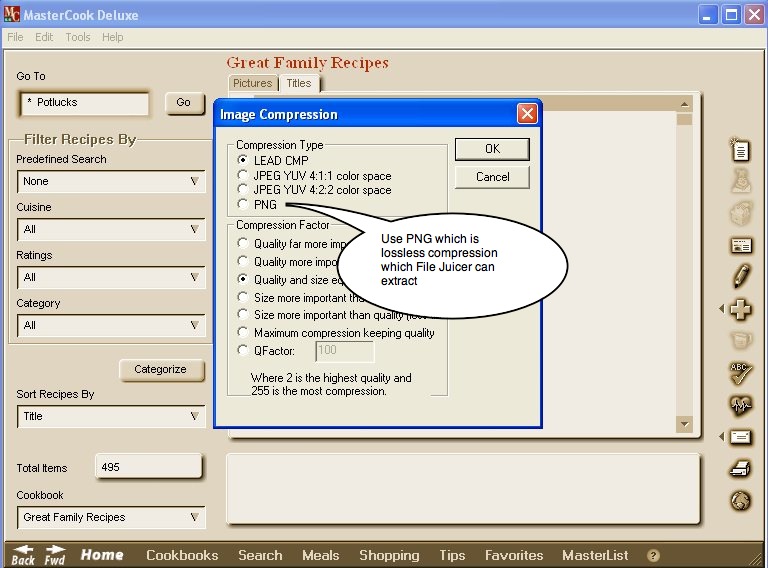Click the new recipe page icon
This screenshot has height=568, width=768.
coord(740,149)
